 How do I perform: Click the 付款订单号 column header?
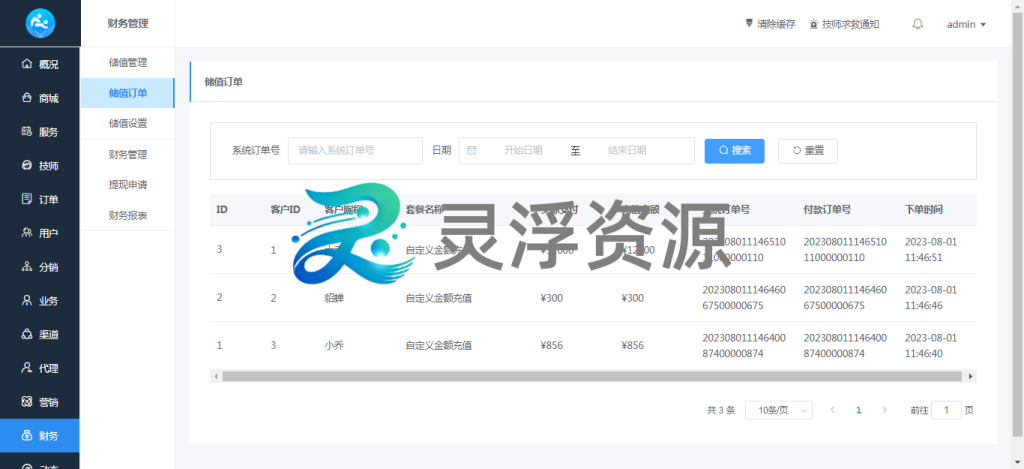tap(827, 210)
